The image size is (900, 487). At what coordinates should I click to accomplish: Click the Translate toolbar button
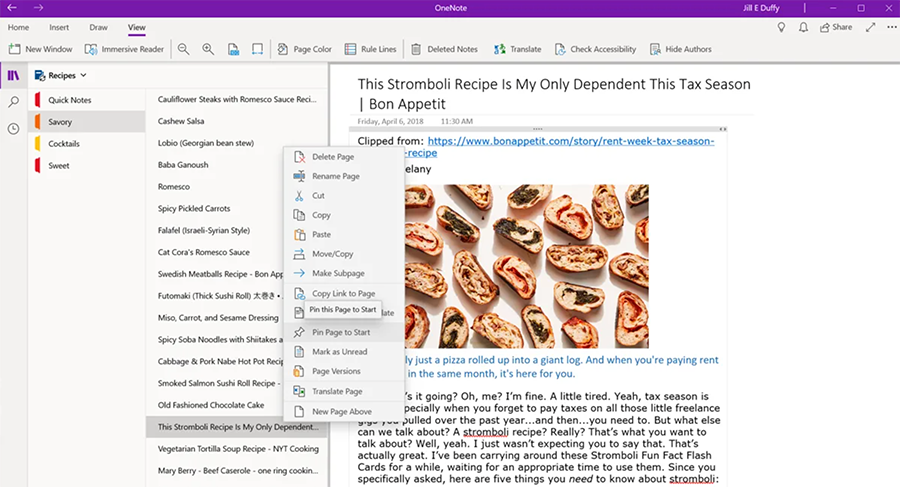(x=518, y=49)
